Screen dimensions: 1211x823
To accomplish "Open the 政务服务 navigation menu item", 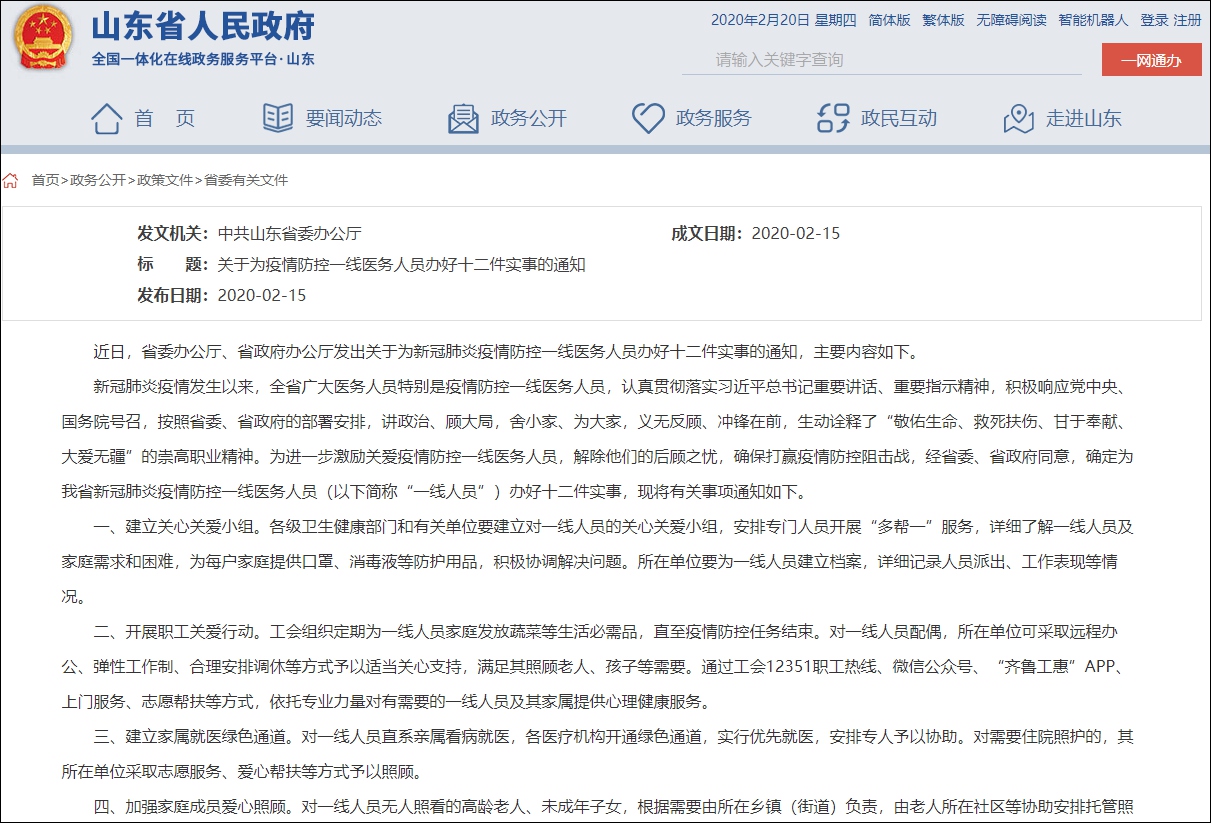I will (x=714, y=118).
